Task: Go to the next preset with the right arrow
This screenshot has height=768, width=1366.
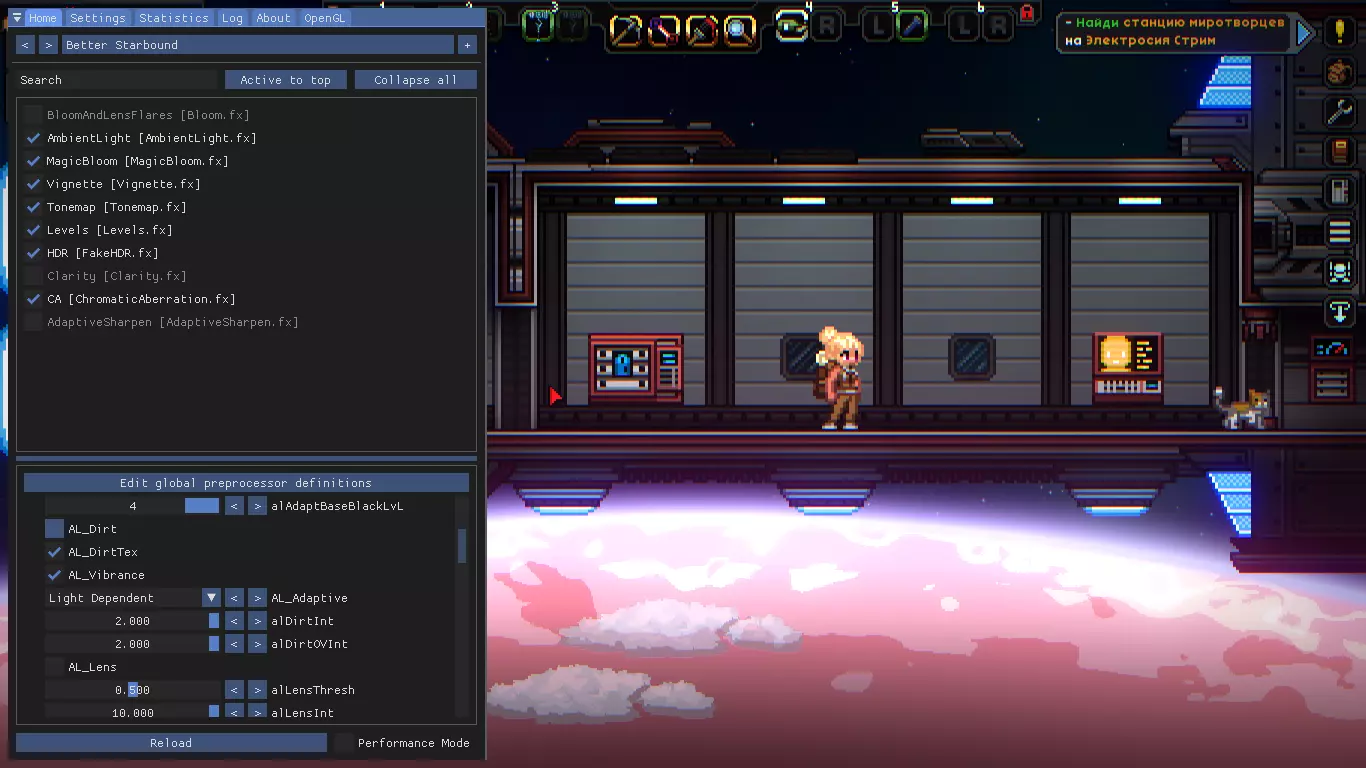Action: pyautogui.click(x=48, y=45)
